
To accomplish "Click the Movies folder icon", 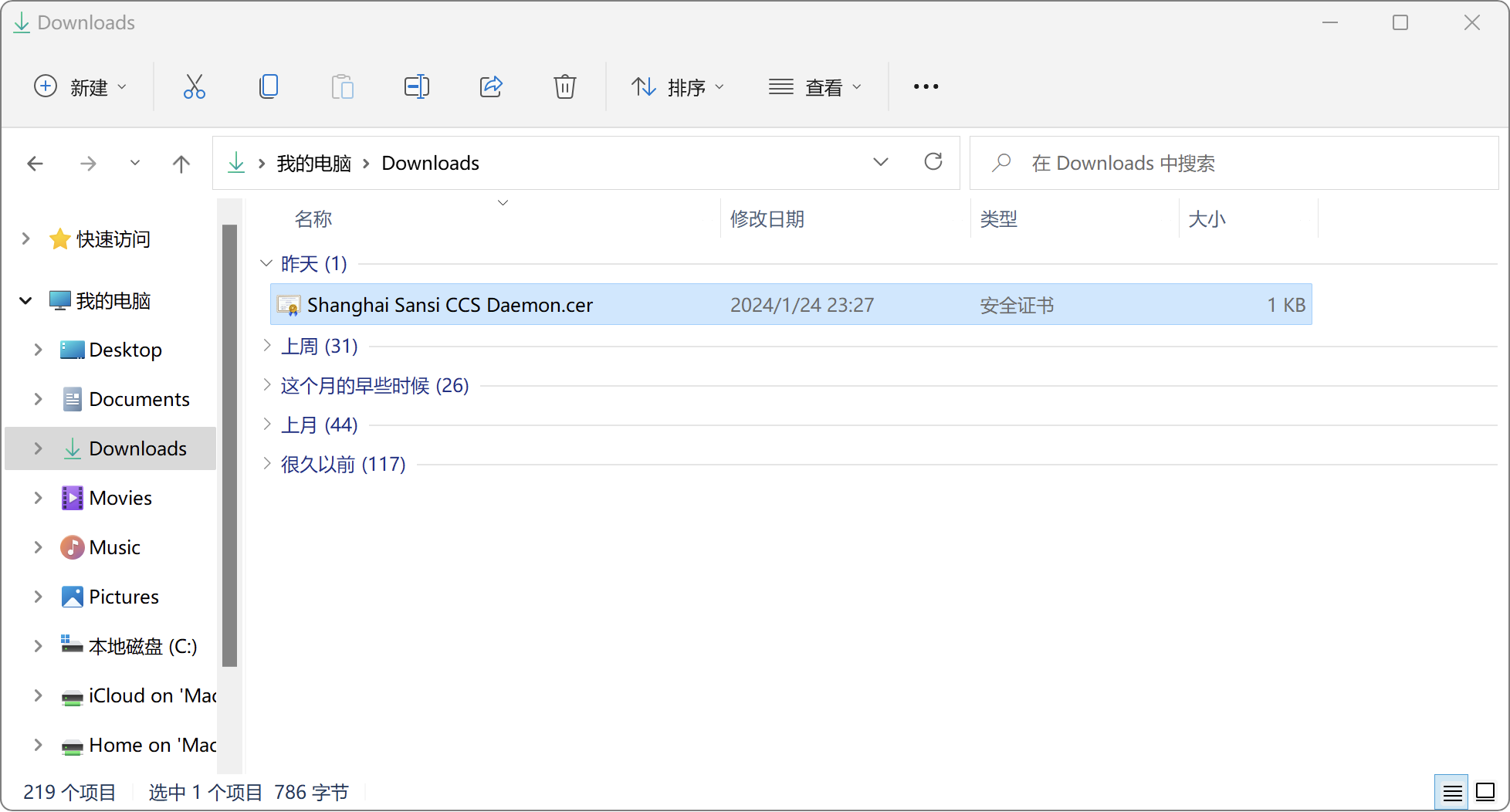I will pos(72,498).
